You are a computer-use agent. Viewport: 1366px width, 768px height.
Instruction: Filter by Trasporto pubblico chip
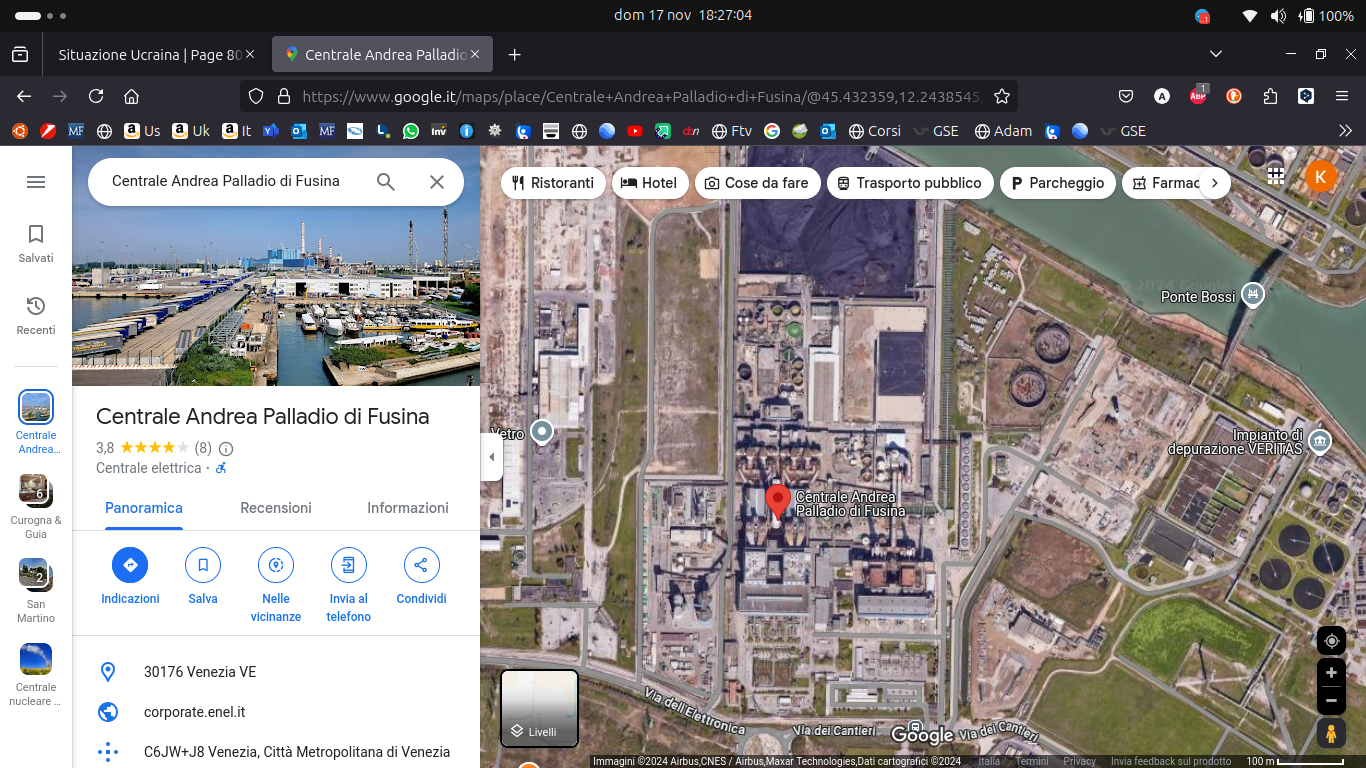pyautogui.click(x=910, y=183)
